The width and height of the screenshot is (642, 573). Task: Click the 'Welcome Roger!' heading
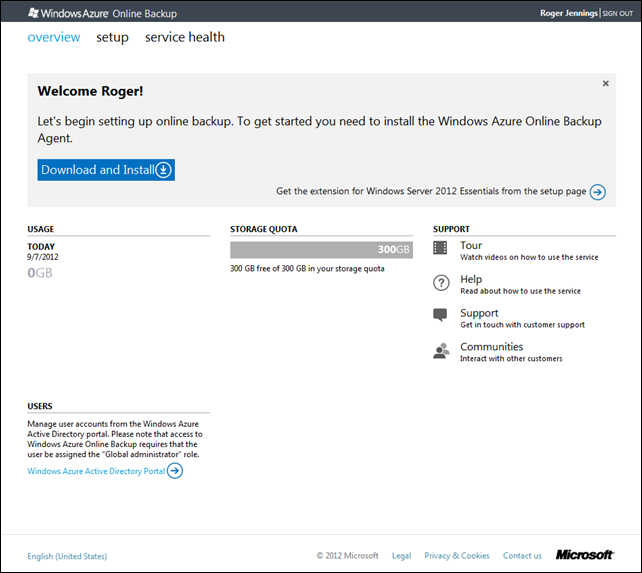point(90,91)
